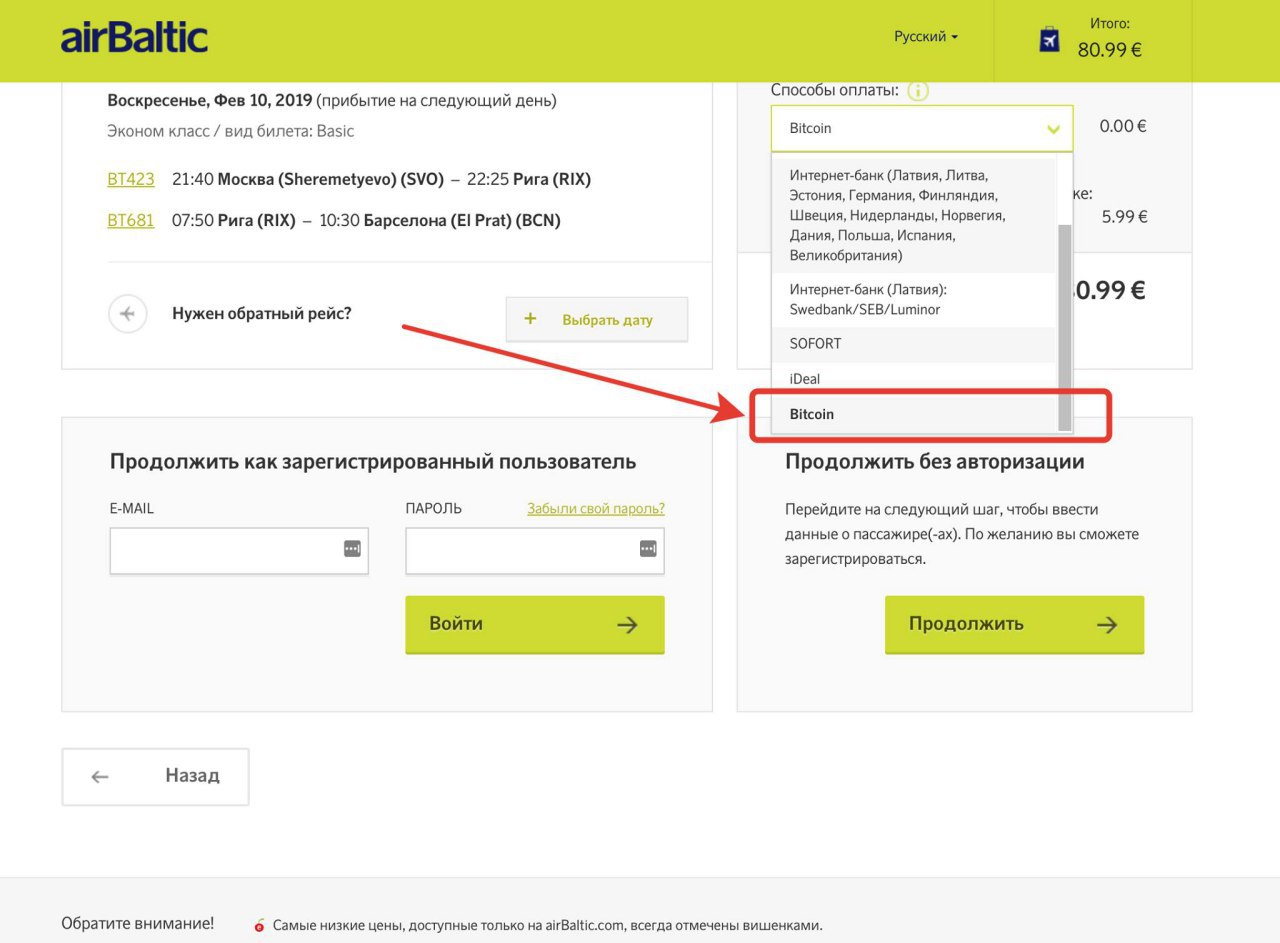
Task: Click the Обратите внимание! label
Action: (x=137, y=923)
